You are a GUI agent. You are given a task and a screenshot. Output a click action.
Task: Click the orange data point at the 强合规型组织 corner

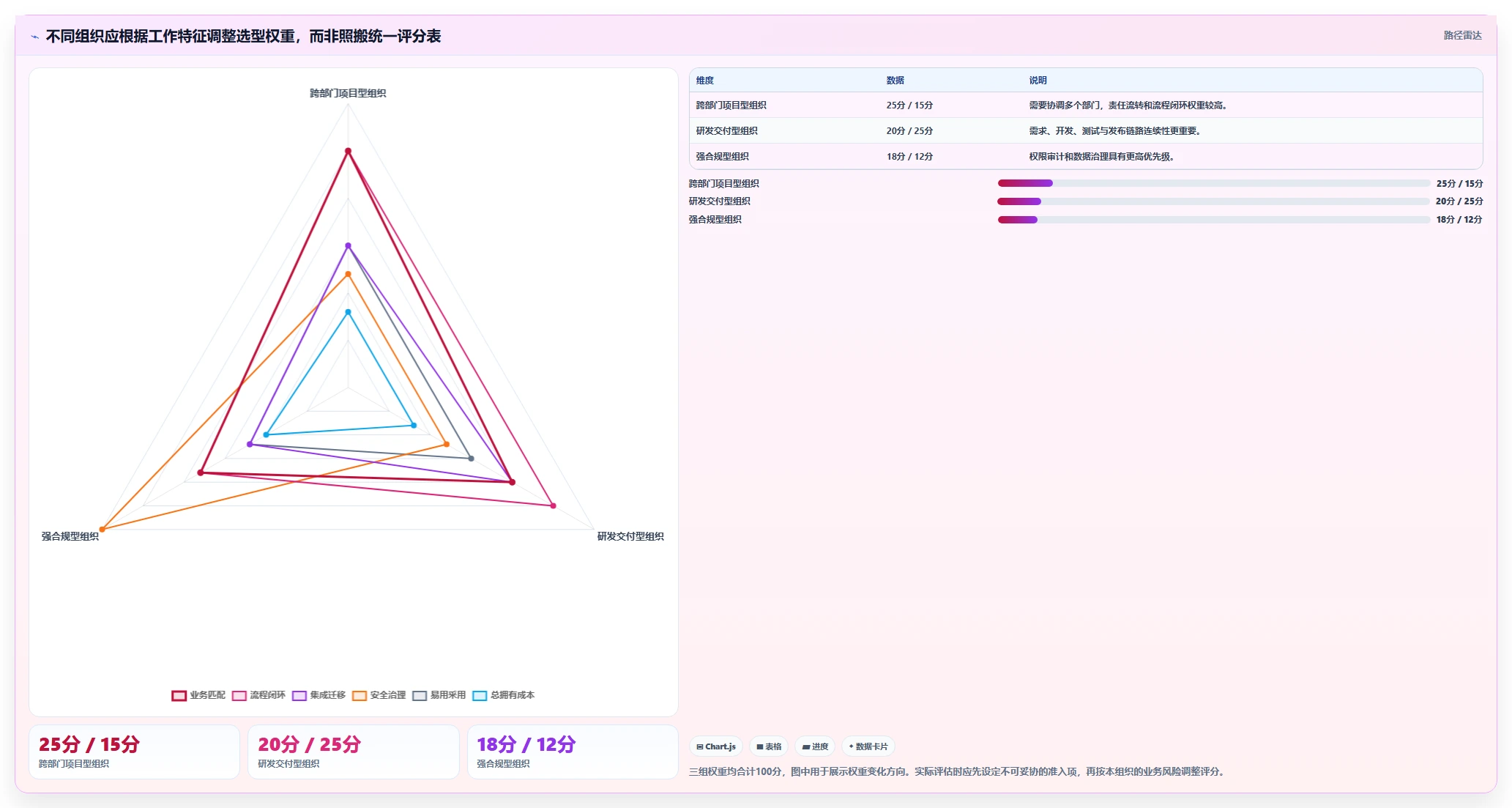pos(102,529)
